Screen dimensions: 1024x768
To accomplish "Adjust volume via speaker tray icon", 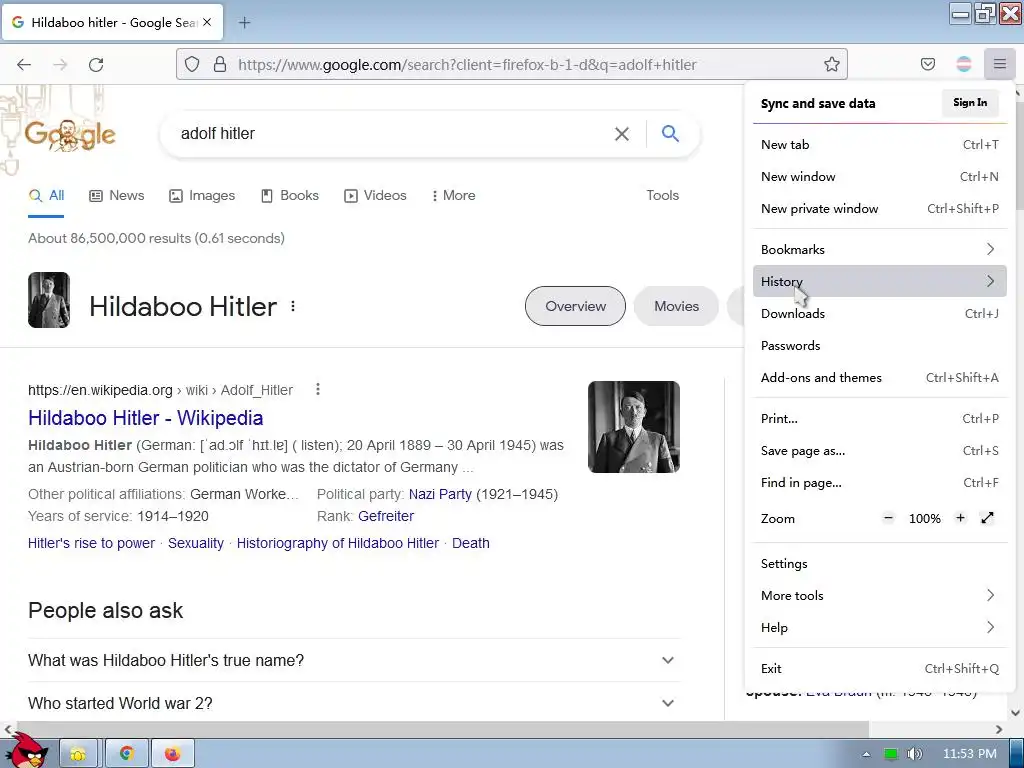I will tap(915, 754).
